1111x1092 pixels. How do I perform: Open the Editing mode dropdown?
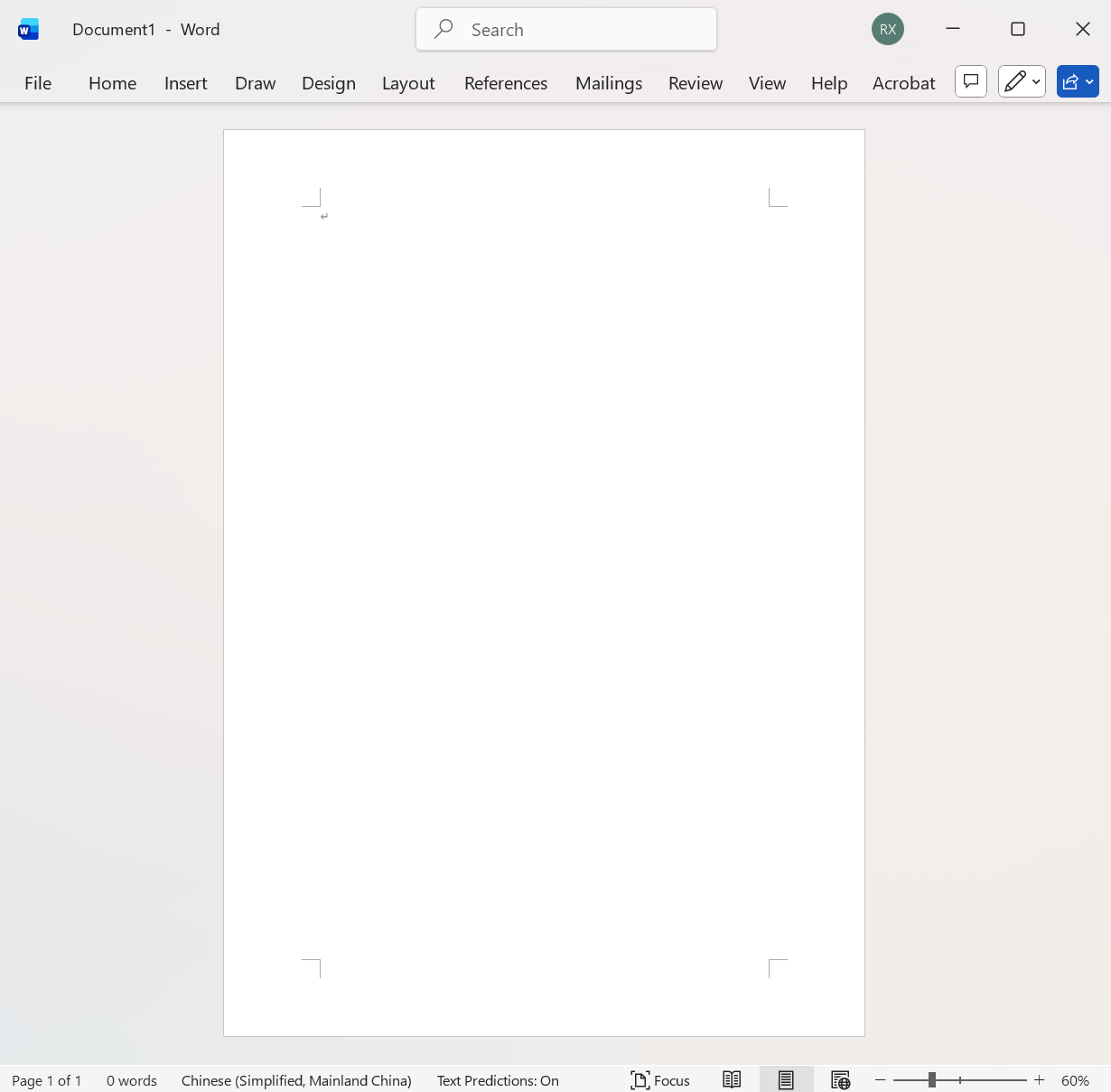(x=1037, y=81)
